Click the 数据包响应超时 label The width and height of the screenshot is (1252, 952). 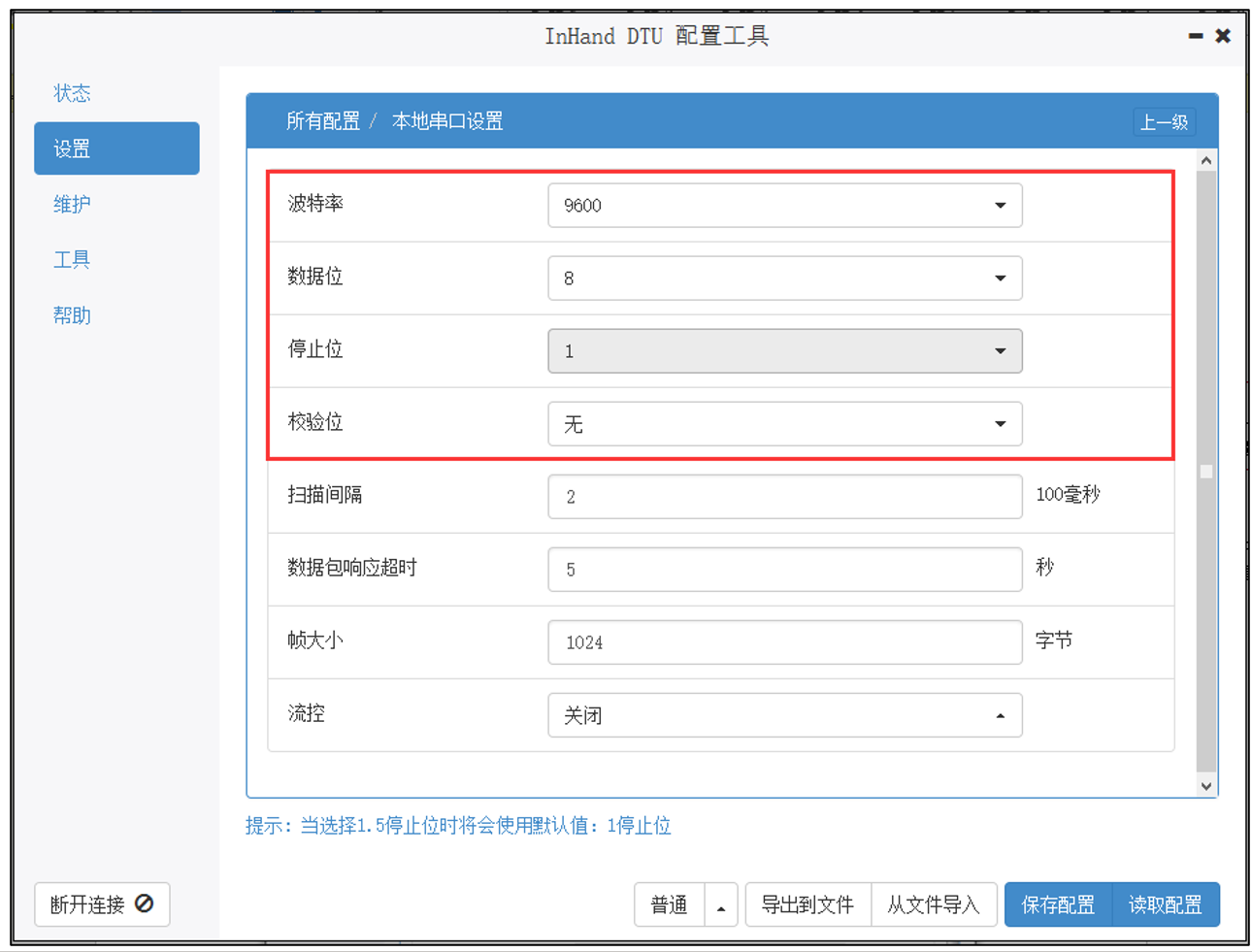(352, 568)
